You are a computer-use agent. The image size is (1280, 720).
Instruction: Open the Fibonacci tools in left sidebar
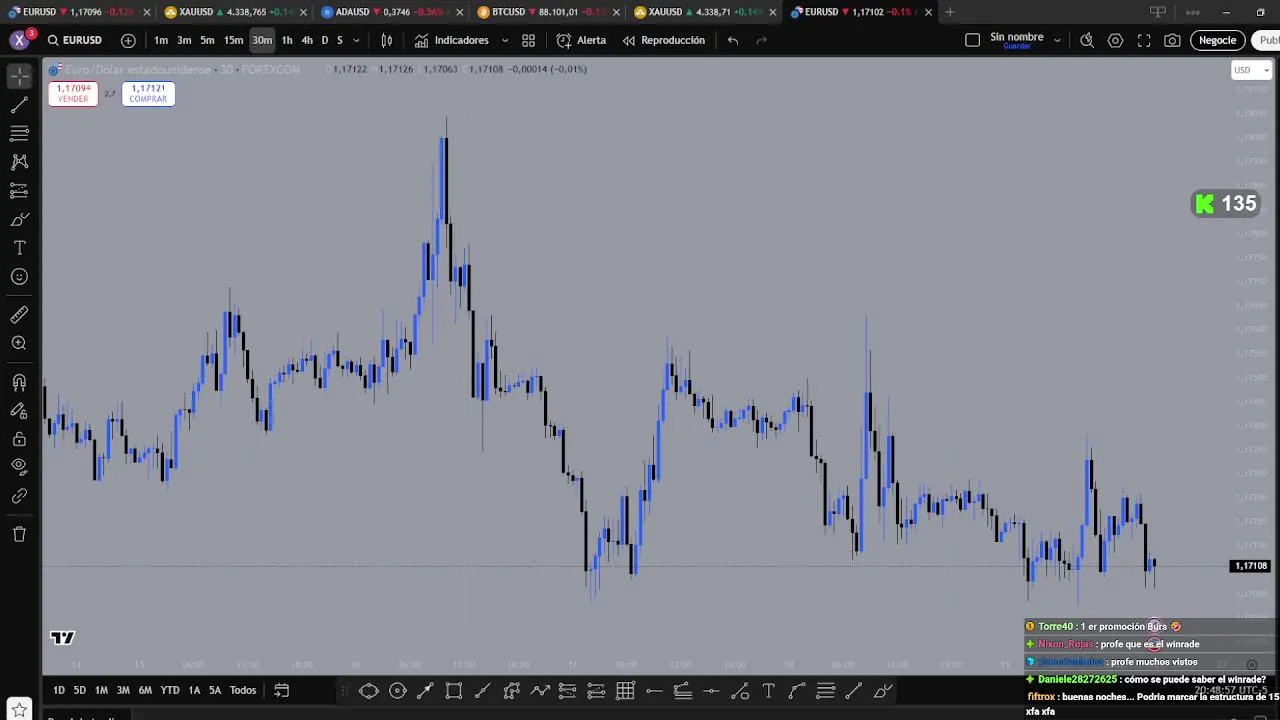pos(19,133)
